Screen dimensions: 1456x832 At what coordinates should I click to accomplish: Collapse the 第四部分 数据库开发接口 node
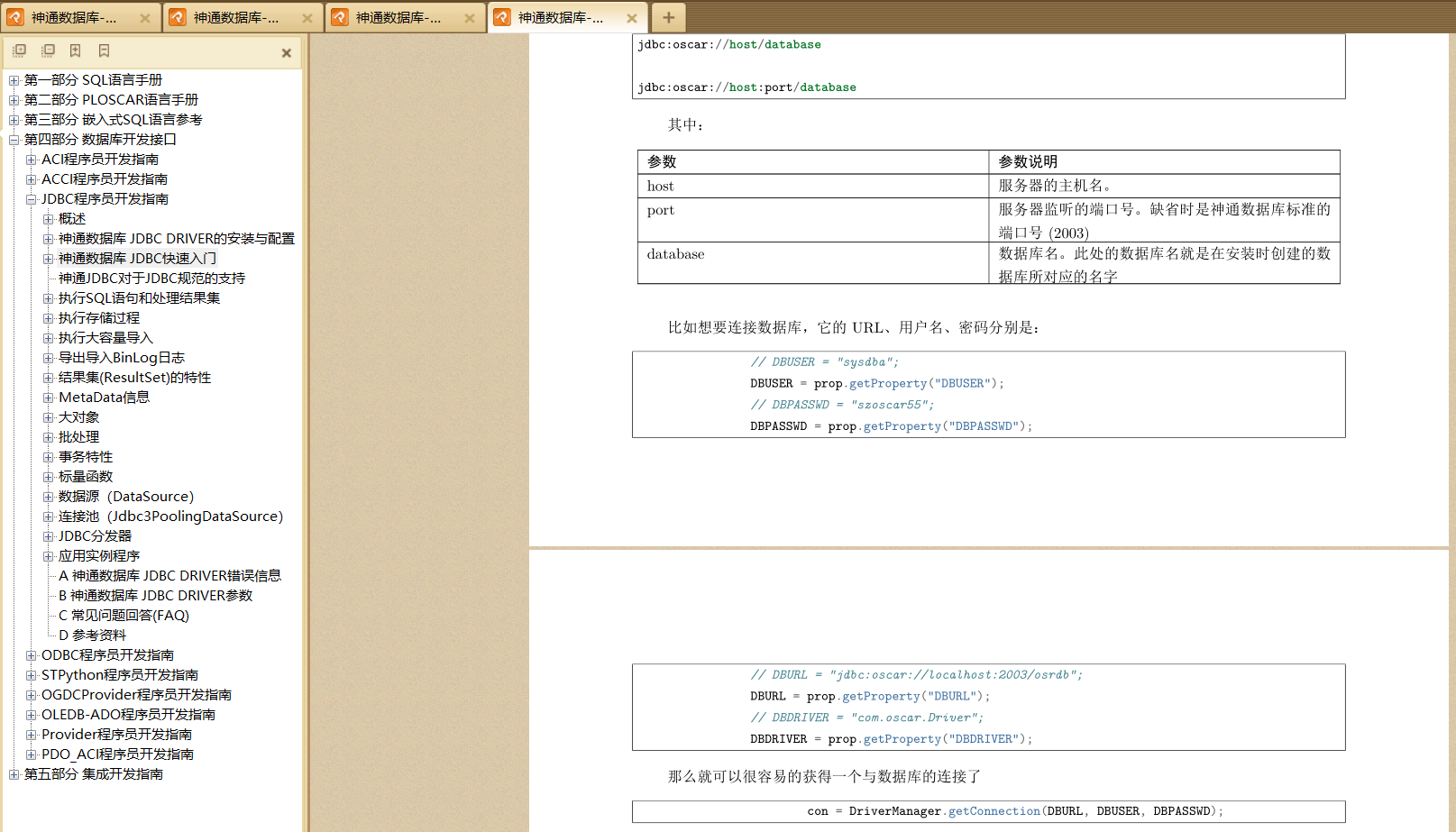(14, 140)
